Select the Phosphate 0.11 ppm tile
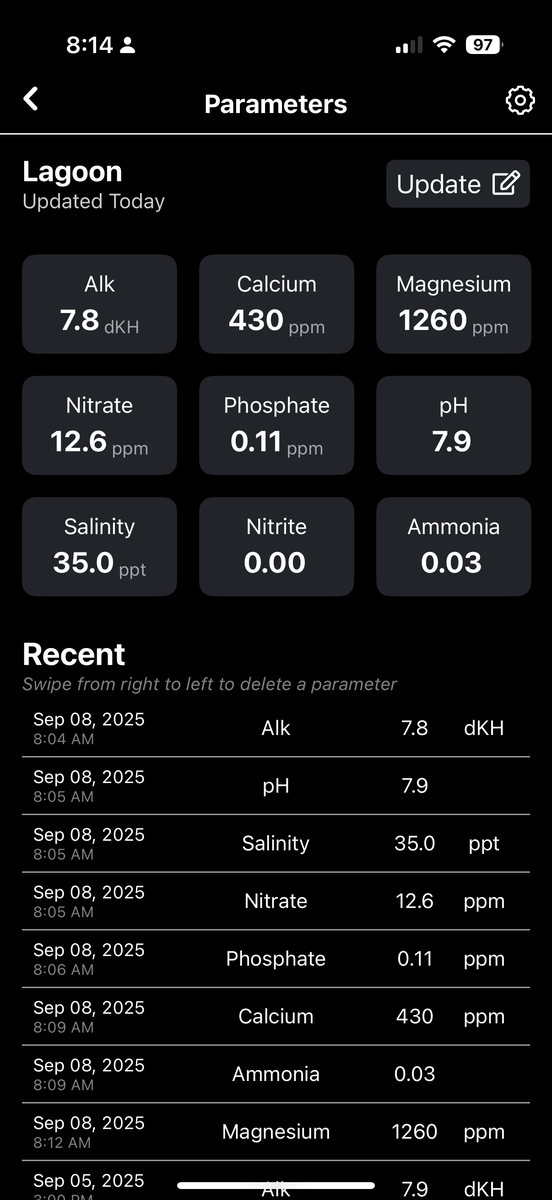This screenshot has height=1200, width=552. [x=276, y=425]
